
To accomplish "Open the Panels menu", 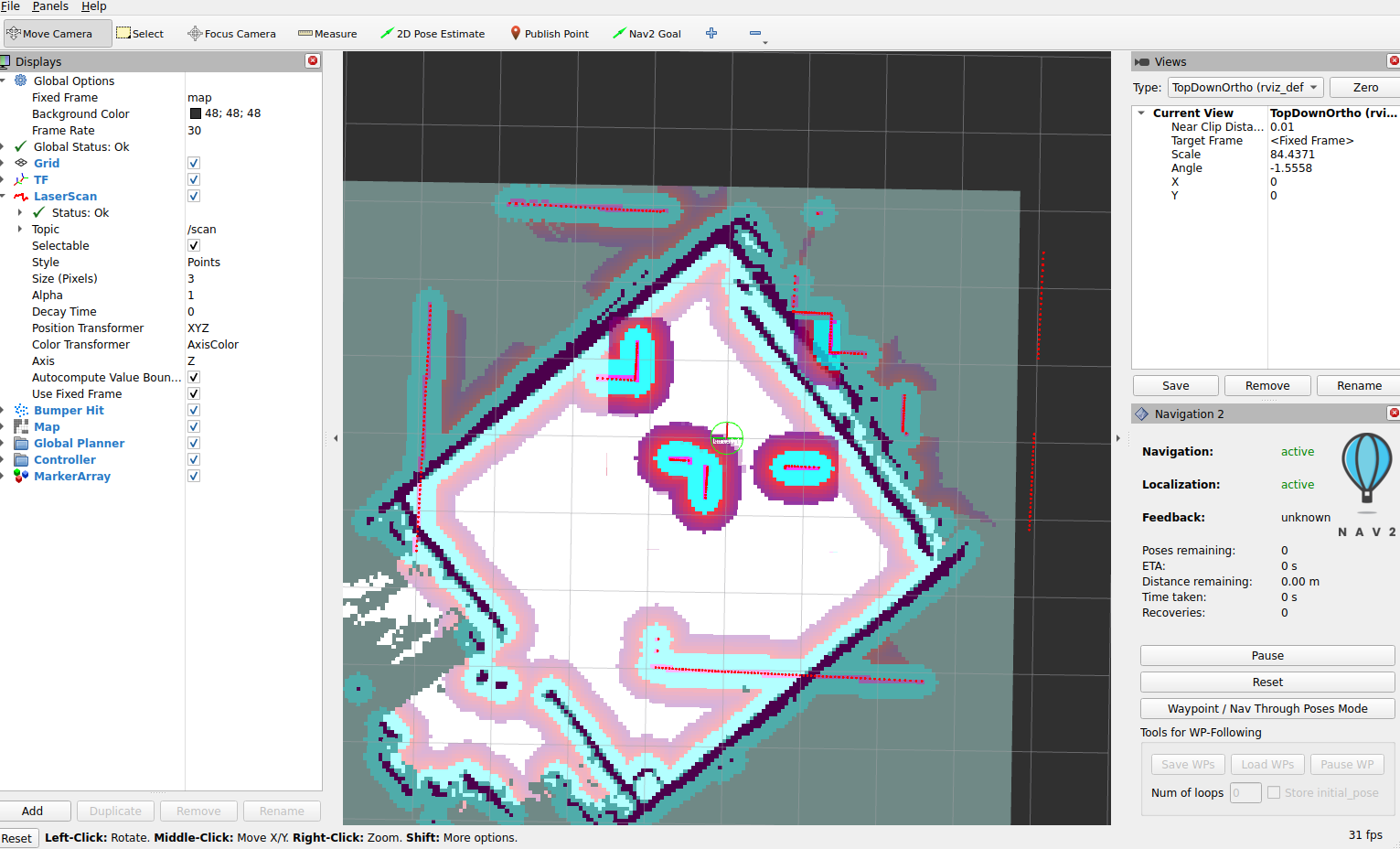I will 50,6.
